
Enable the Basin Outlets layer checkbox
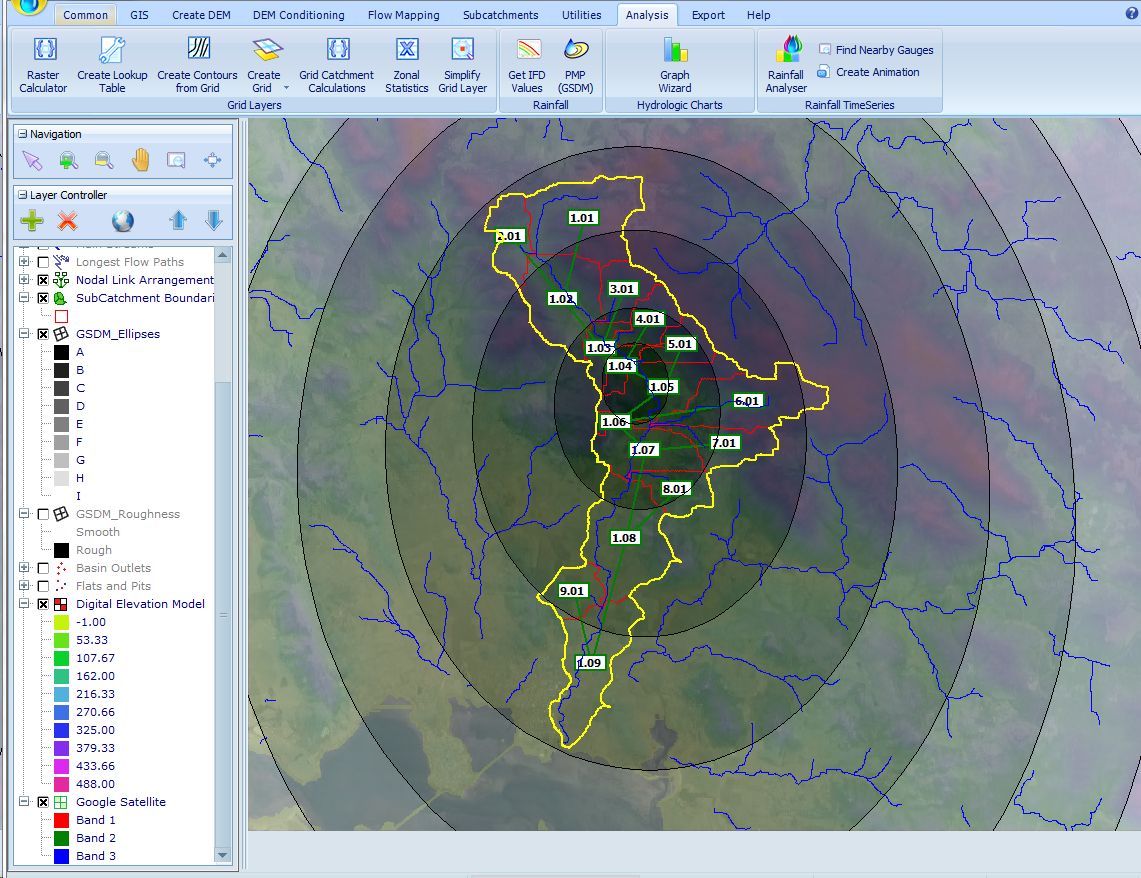point(43,568)
